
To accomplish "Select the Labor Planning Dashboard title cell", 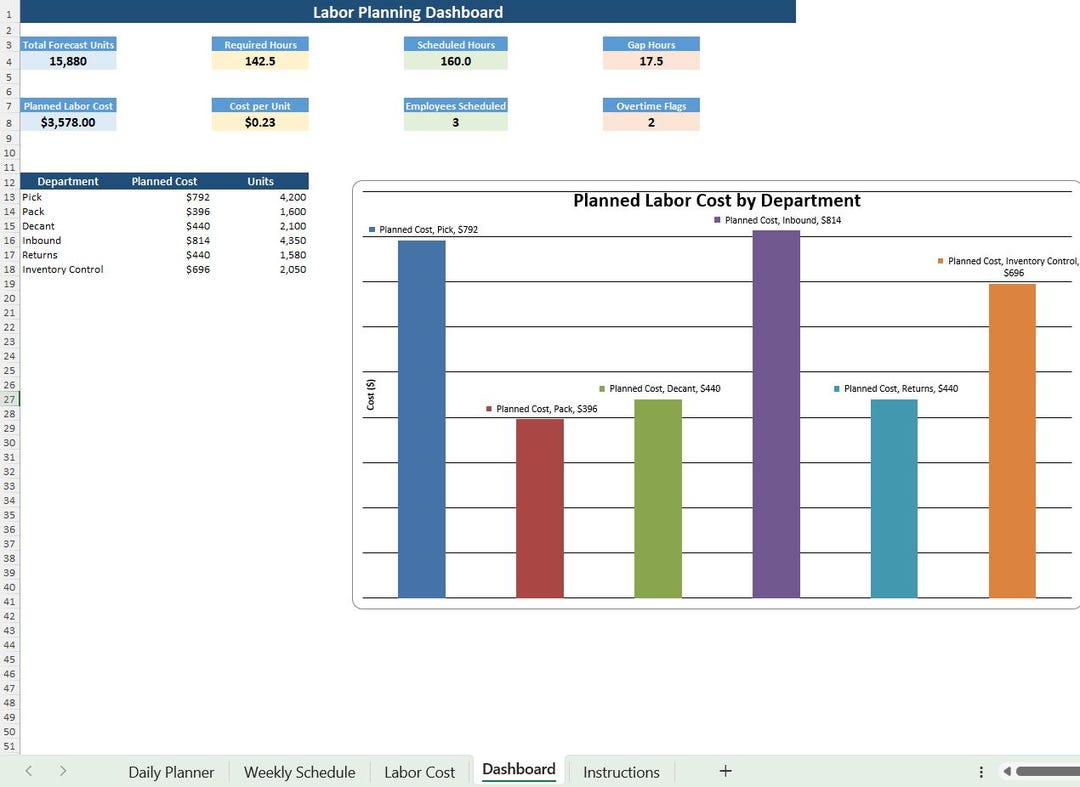I will tap(408, 12).
